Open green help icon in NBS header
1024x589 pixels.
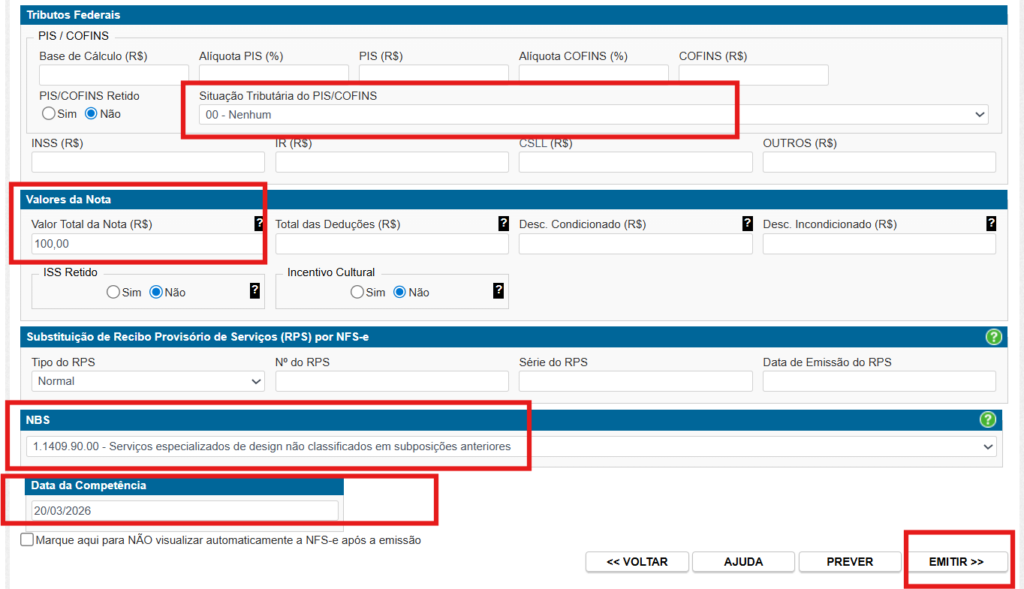[988, 420]
